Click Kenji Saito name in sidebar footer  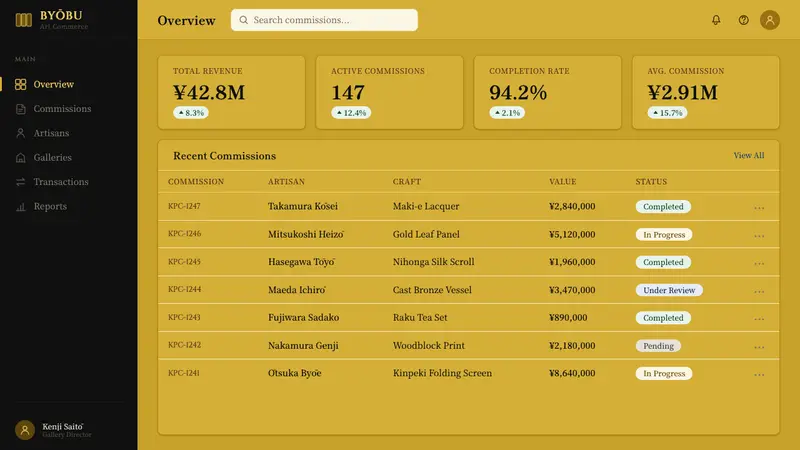click(63, 426)
